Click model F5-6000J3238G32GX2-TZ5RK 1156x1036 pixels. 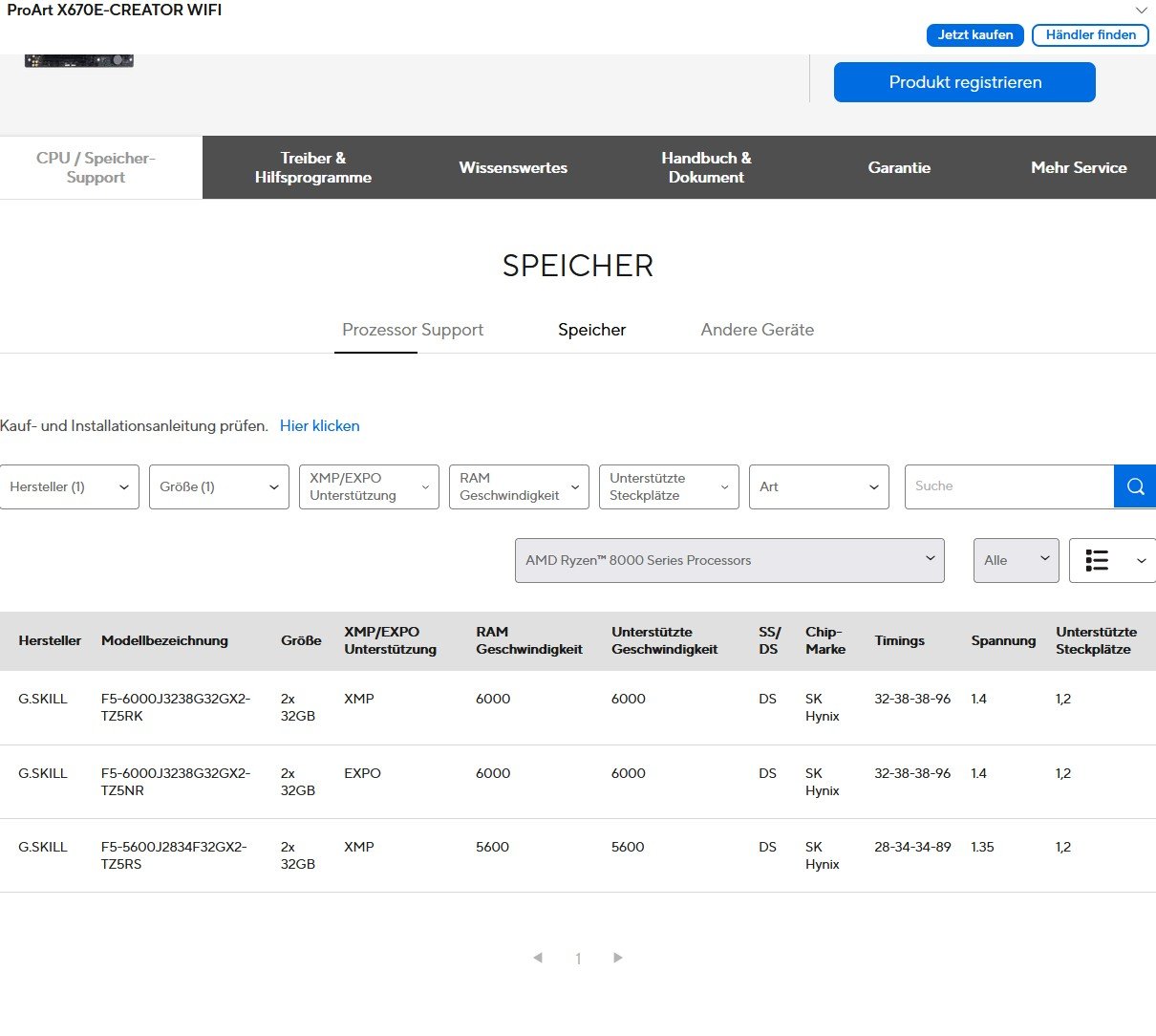click(x=176, y=707)
